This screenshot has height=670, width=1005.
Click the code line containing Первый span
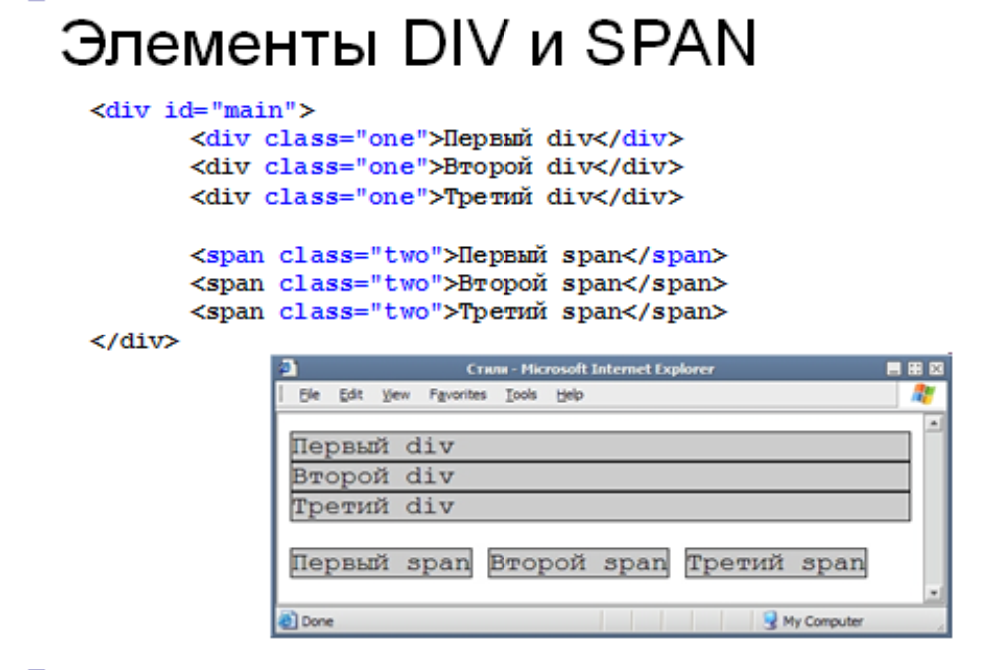459,255
